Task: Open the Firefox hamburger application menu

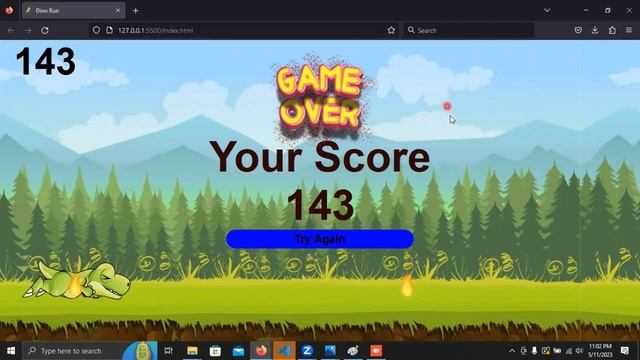Action: (x=629, y=30)
